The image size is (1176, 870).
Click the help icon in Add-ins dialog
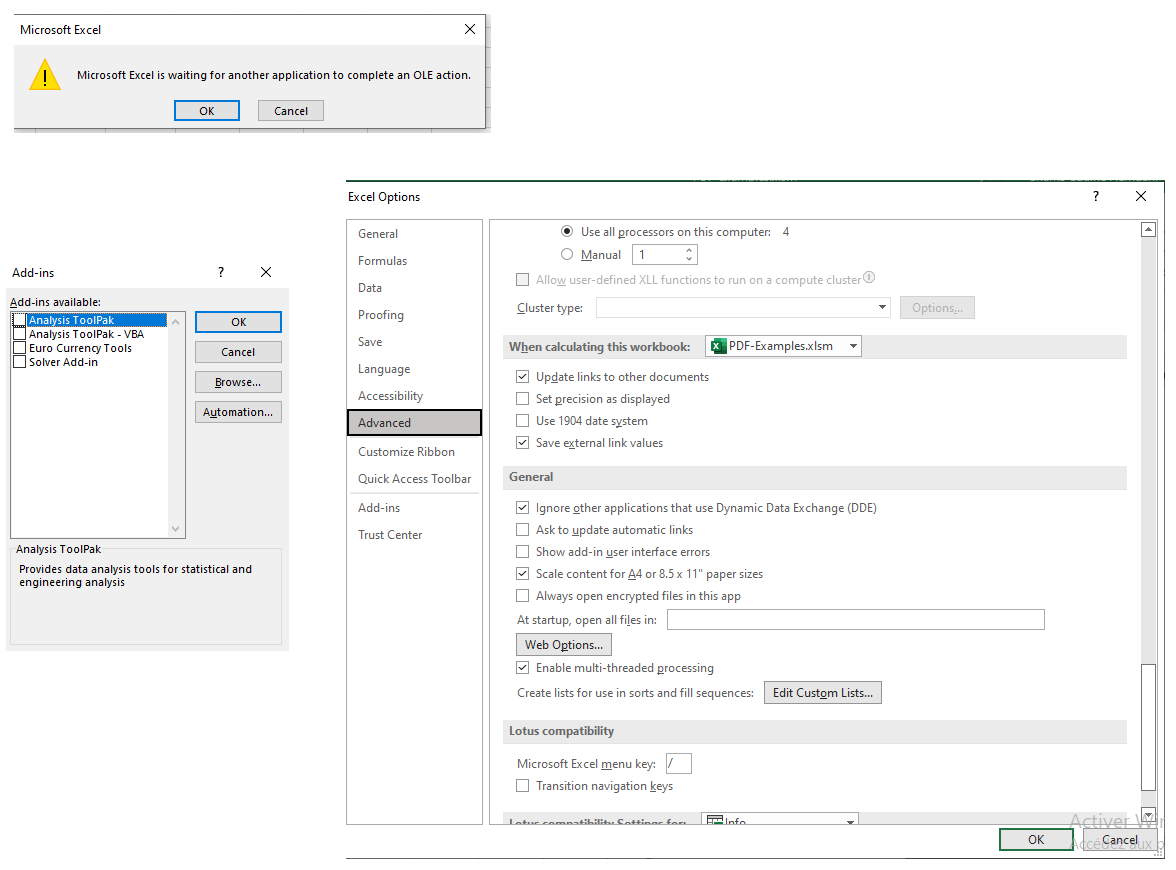[220, 272]
